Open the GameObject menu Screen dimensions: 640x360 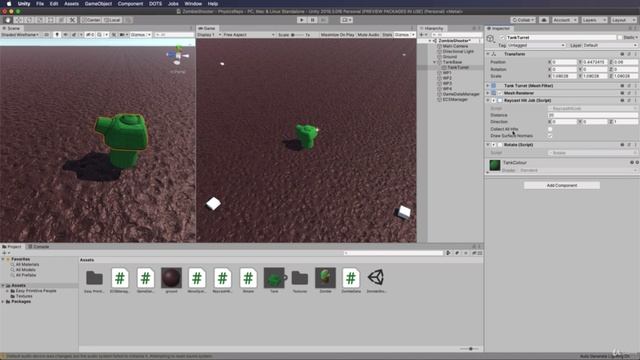coord(98,4)
